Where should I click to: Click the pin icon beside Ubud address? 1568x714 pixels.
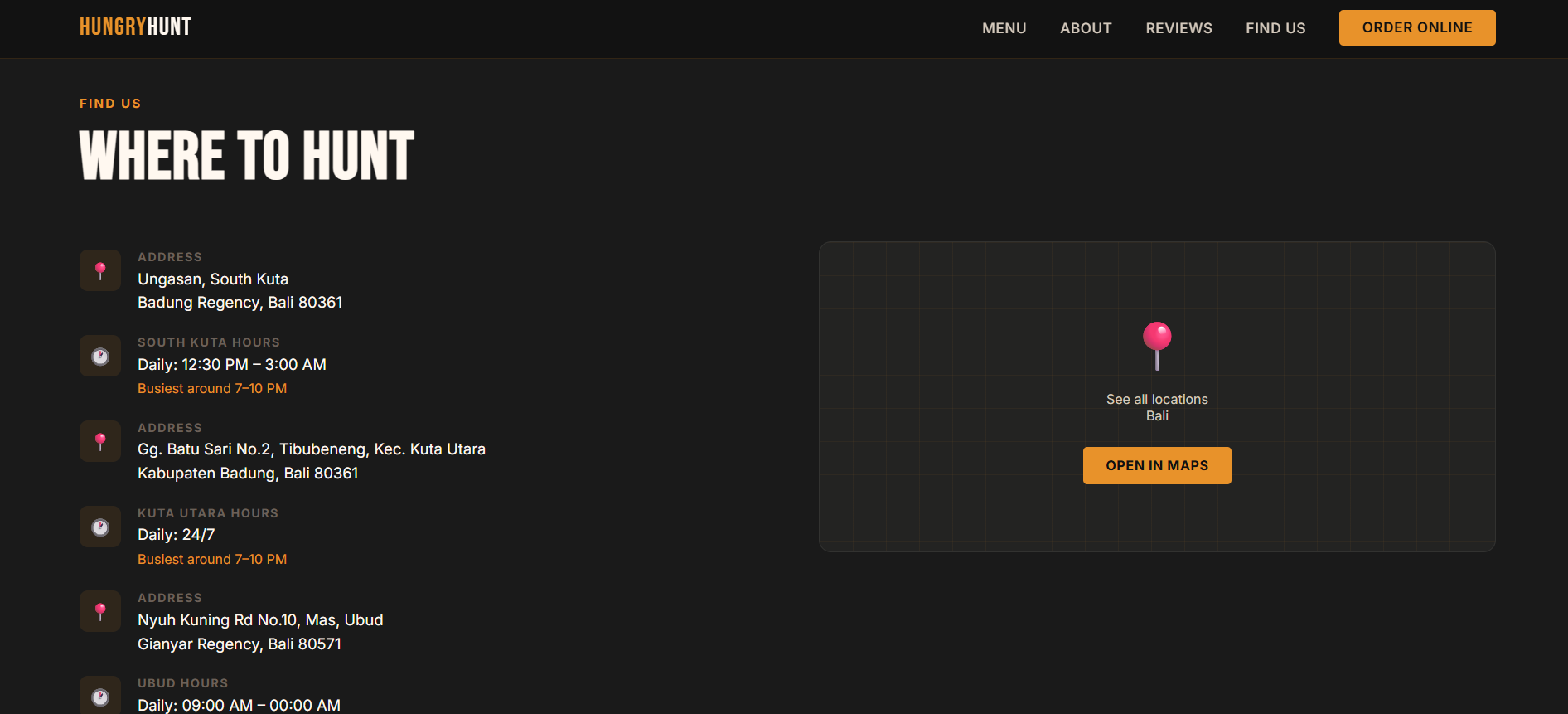coord(100,611)
